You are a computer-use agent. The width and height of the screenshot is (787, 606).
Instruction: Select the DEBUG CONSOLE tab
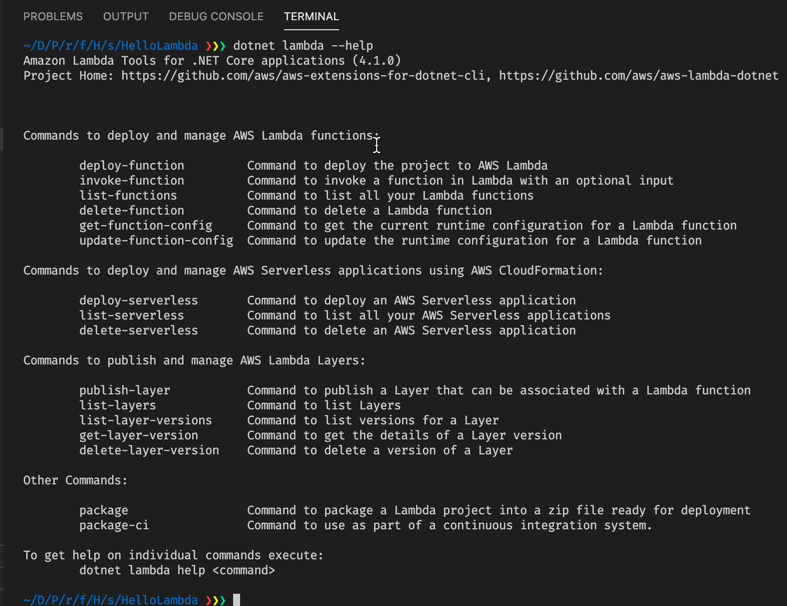pyautogui.click(x=216, y=17)
